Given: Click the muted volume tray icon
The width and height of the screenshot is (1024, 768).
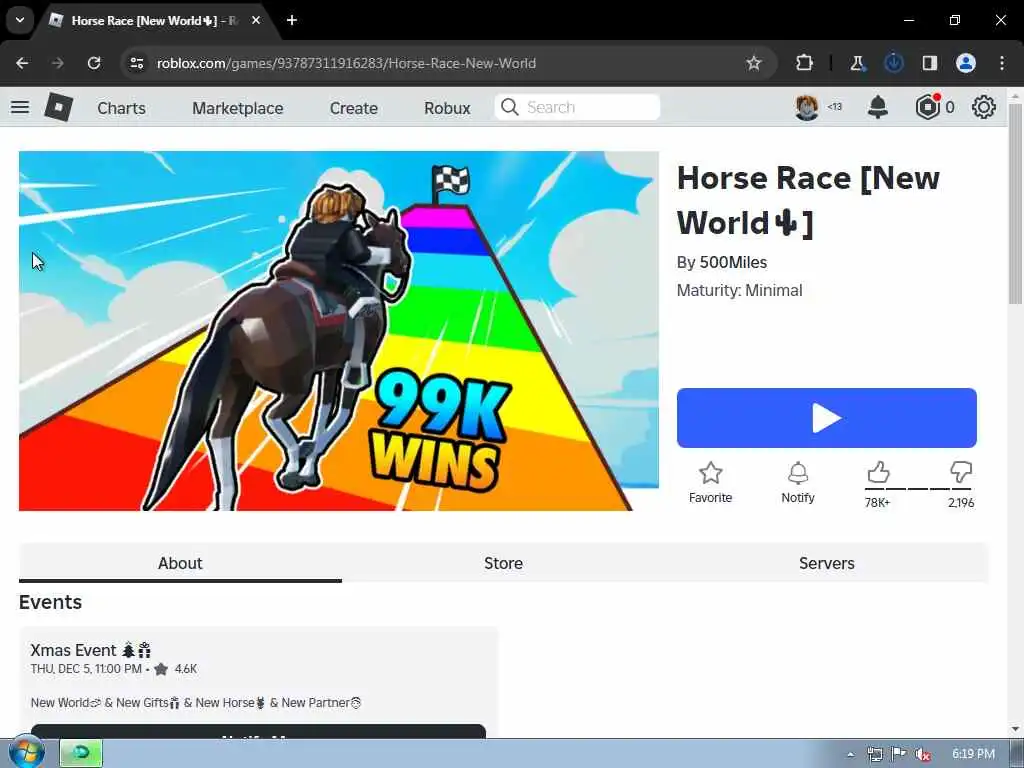Looking at the screenshot, I should click(923, 754).
